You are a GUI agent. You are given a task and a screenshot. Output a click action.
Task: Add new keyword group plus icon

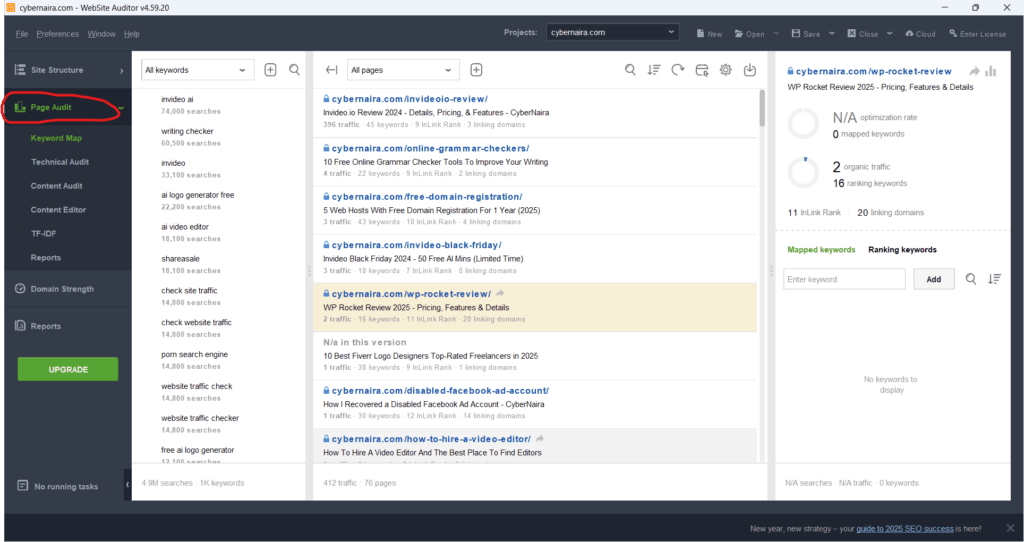(270, 70)
